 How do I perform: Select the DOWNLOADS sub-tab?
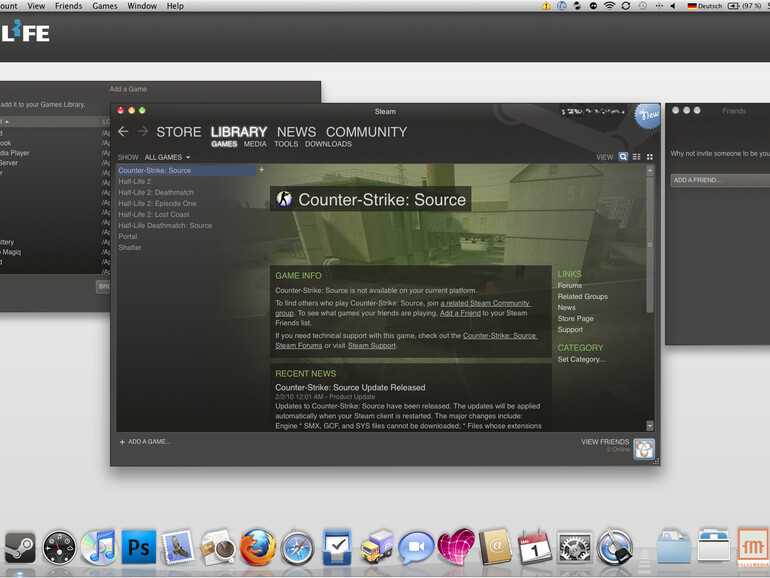click(328, 144)
